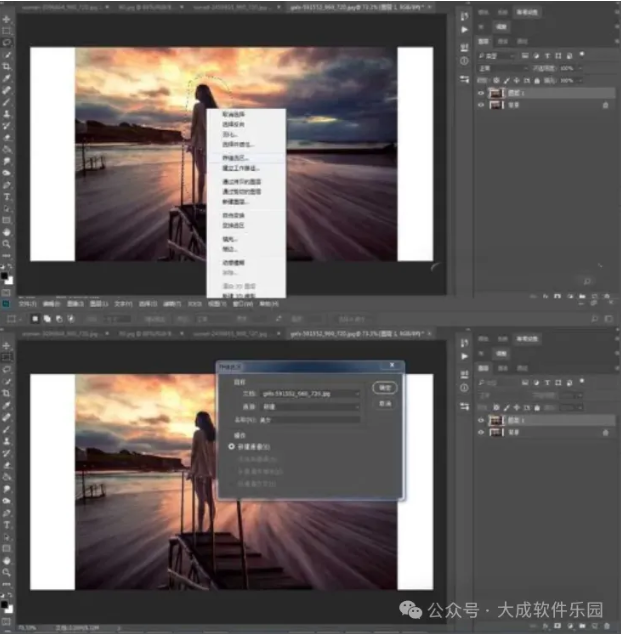Click the 名称 input field in the dialog
The image size is (621, 634).
tap(310, 420)
